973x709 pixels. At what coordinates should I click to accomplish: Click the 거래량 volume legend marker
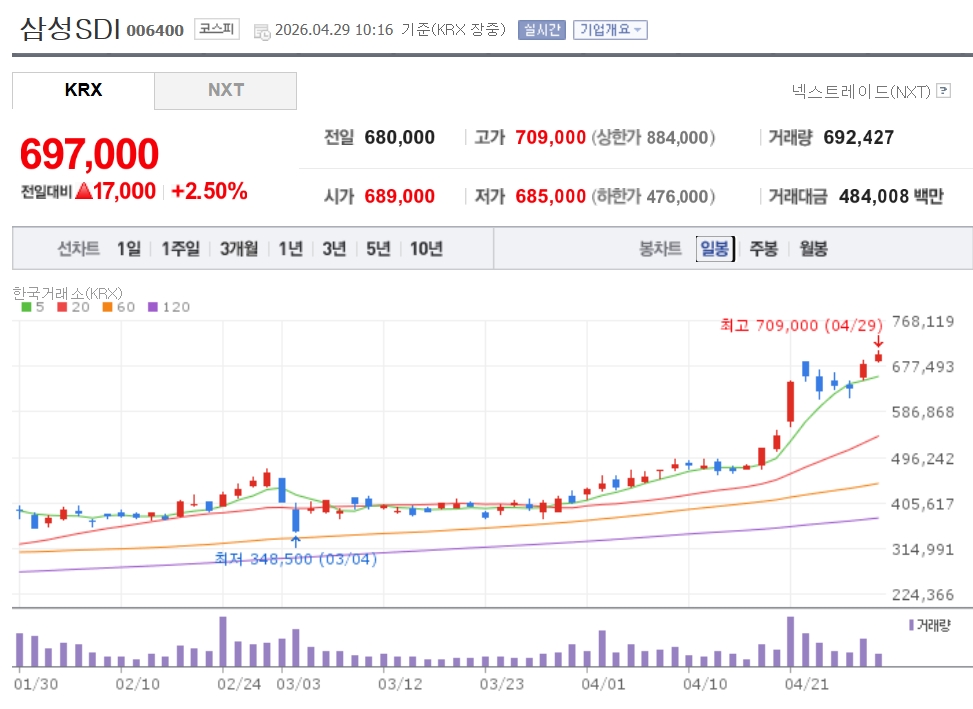911,624
